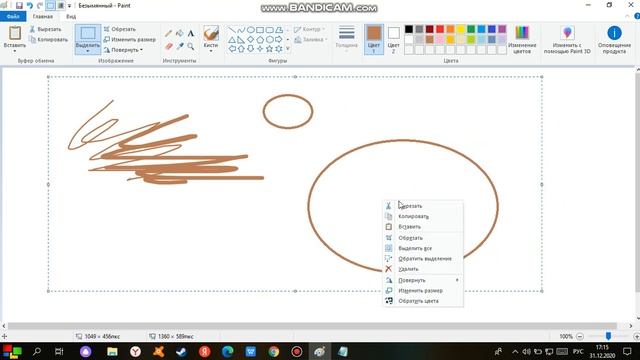
Task: Switch to the Вид ribbon tab
Action: click(x=71, y=16)
